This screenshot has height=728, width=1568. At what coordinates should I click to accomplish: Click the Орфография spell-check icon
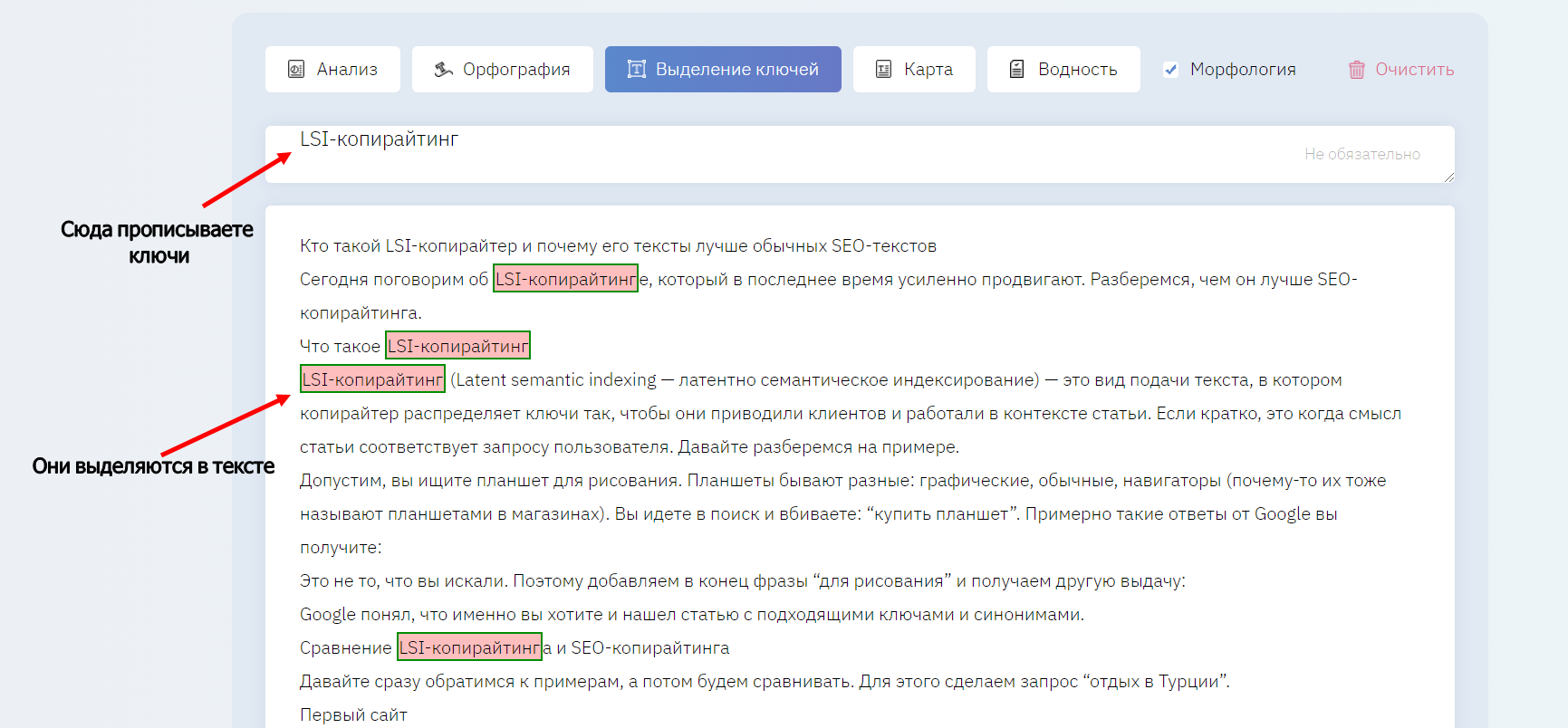(x=443, y=69)
